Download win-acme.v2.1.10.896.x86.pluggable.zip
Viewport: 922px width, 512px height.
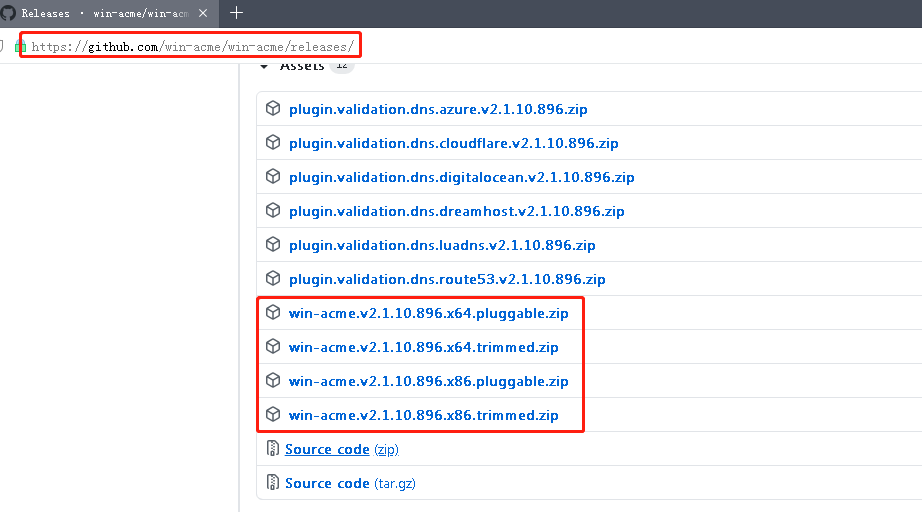429,382
